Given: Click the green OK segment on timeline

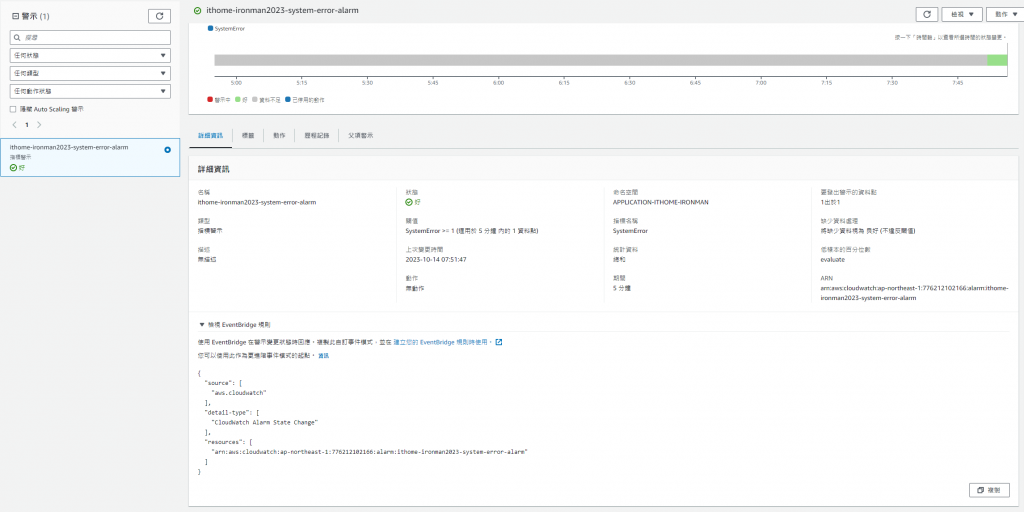Looking at the screenshot, I should [997, 60].
